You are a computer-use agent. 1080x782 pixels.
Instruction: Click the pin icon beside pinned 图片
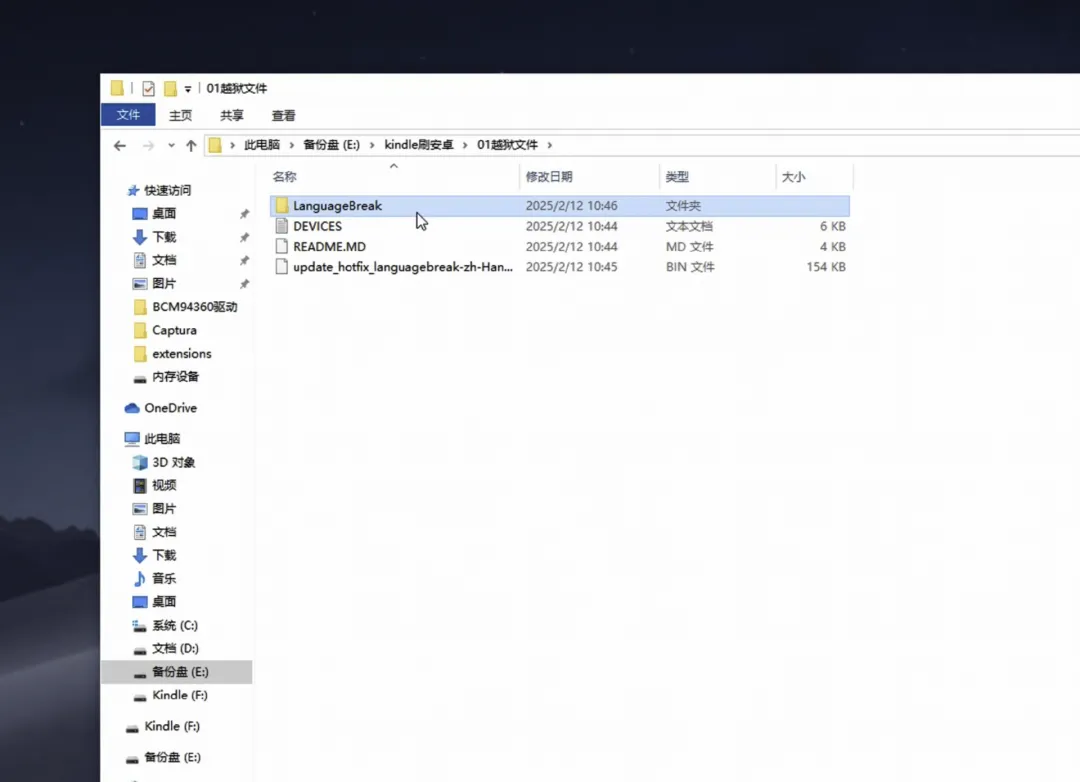[245, 284]
